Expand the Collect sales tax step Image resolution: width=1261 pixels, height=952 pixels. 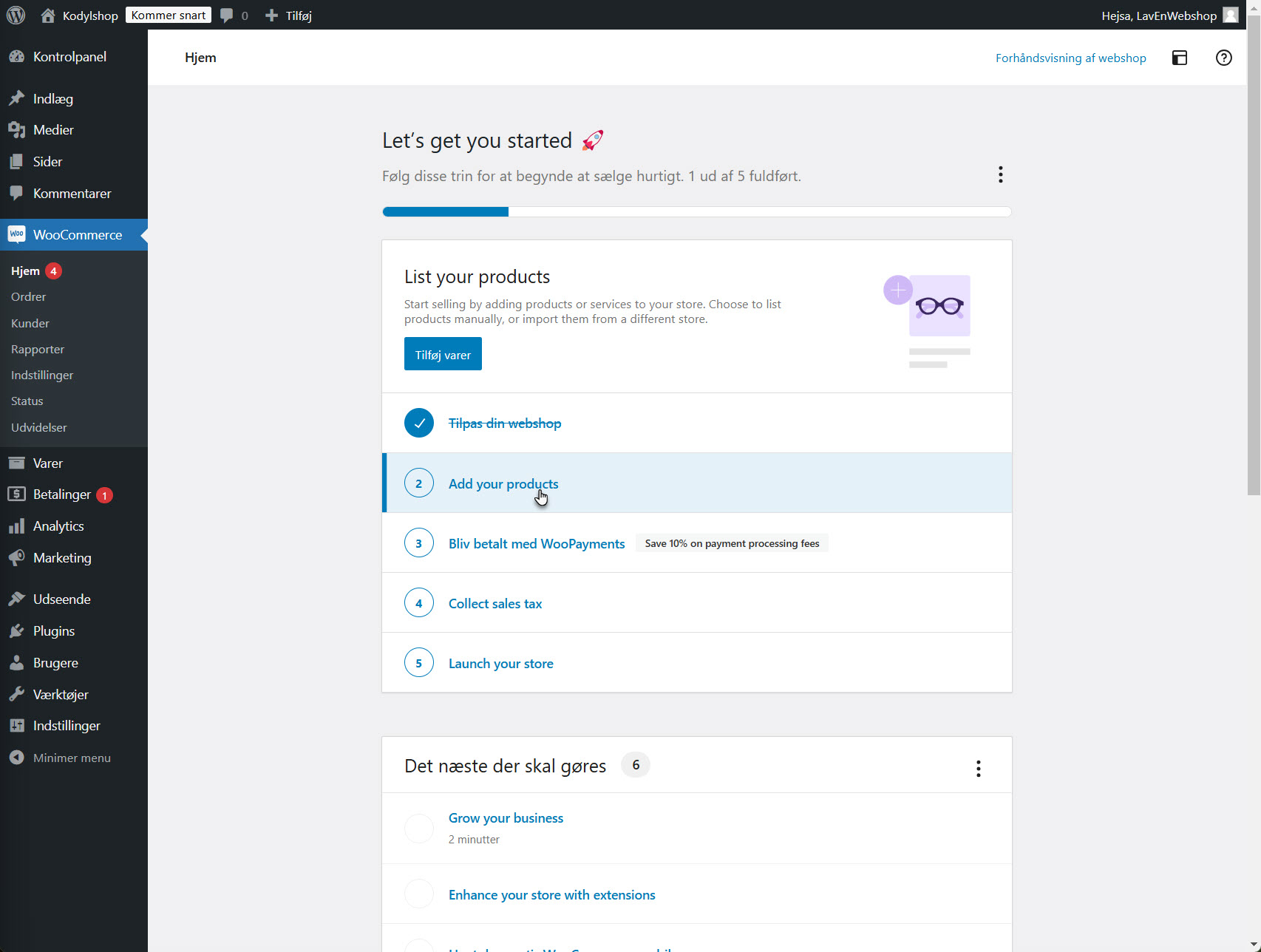pos(494,603)
